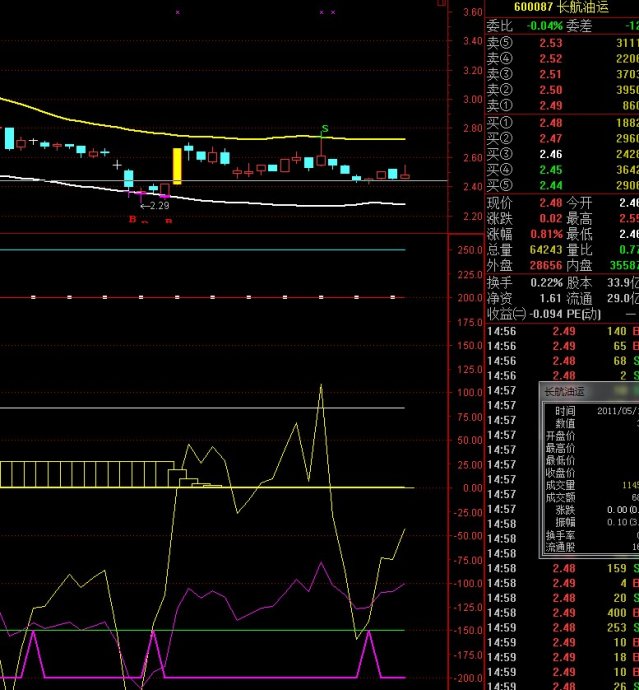Click the green S sell signal marker
The width and height of the screenshot is (639, 690).
pos(324,130)
